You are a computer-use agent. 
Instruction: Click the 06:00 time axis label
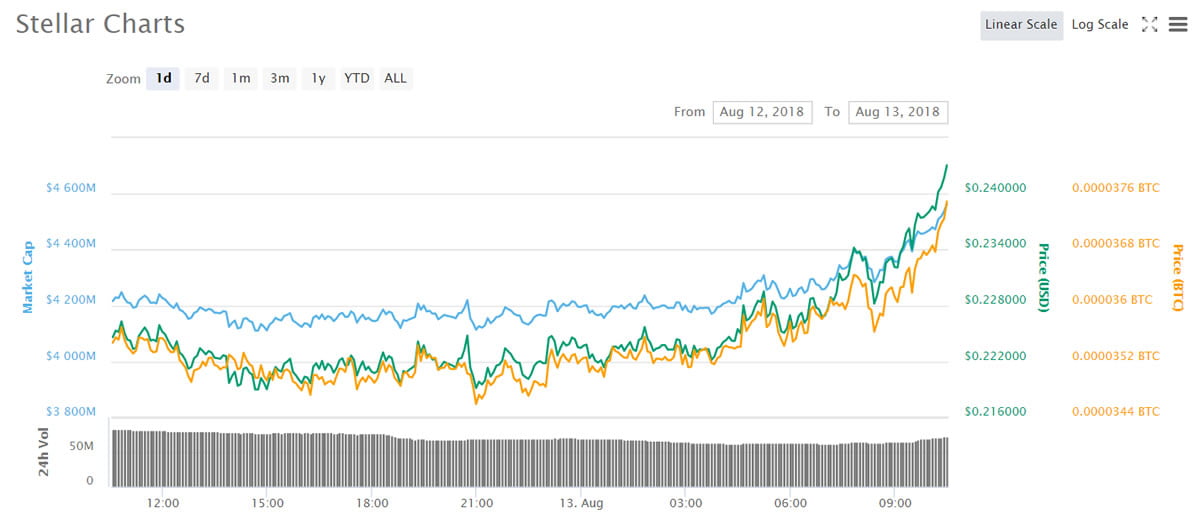click(790, 503)
